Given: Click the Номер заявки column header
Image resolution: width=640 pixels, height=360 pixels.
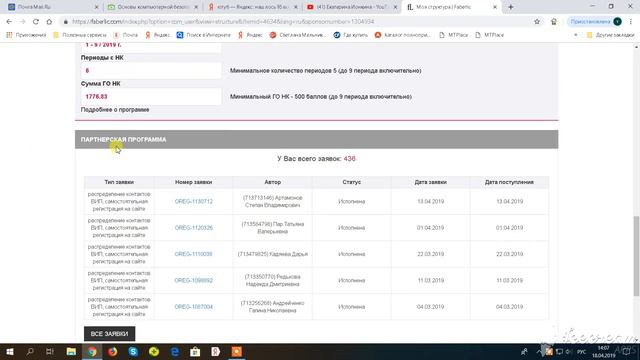Looking at the screenshot, I should 193,182.
